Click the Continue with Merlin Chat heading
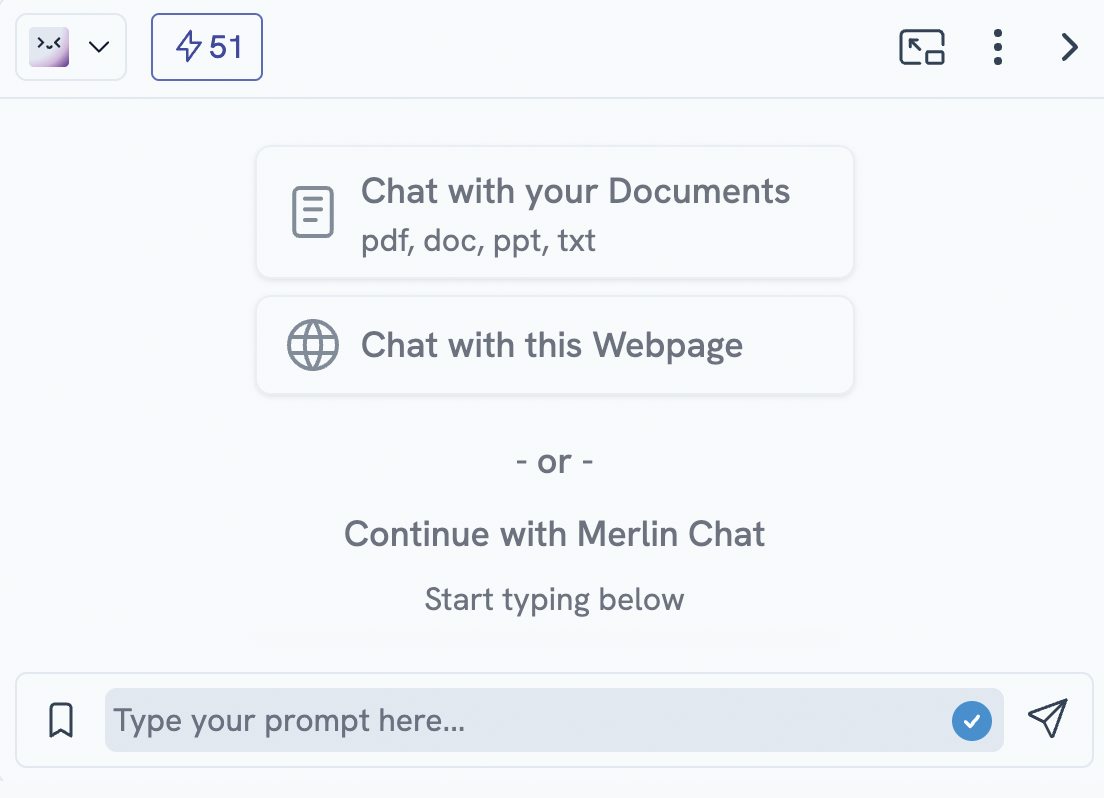The image size is (1104, 798). click(x=554, y=534)
